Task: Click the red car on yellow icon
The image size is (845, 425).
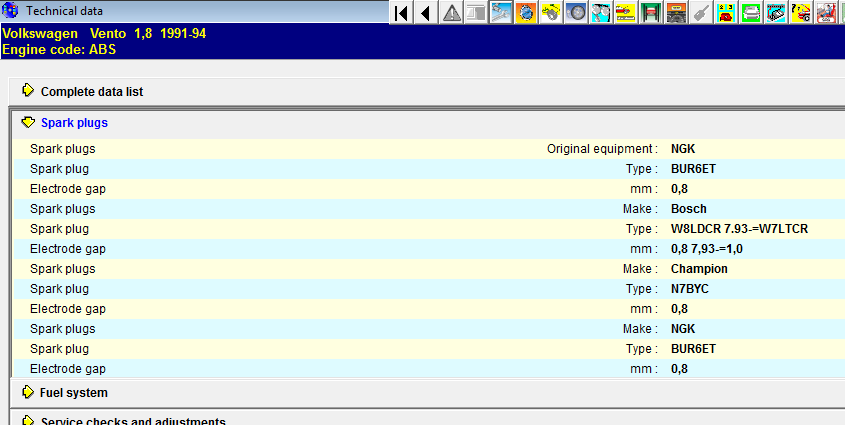Action: [x=627, y=12]
